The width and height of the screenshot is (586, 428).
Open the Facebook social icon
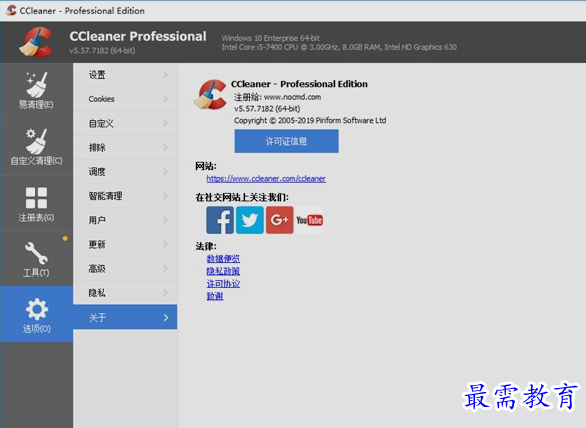(x=220, y=220)
